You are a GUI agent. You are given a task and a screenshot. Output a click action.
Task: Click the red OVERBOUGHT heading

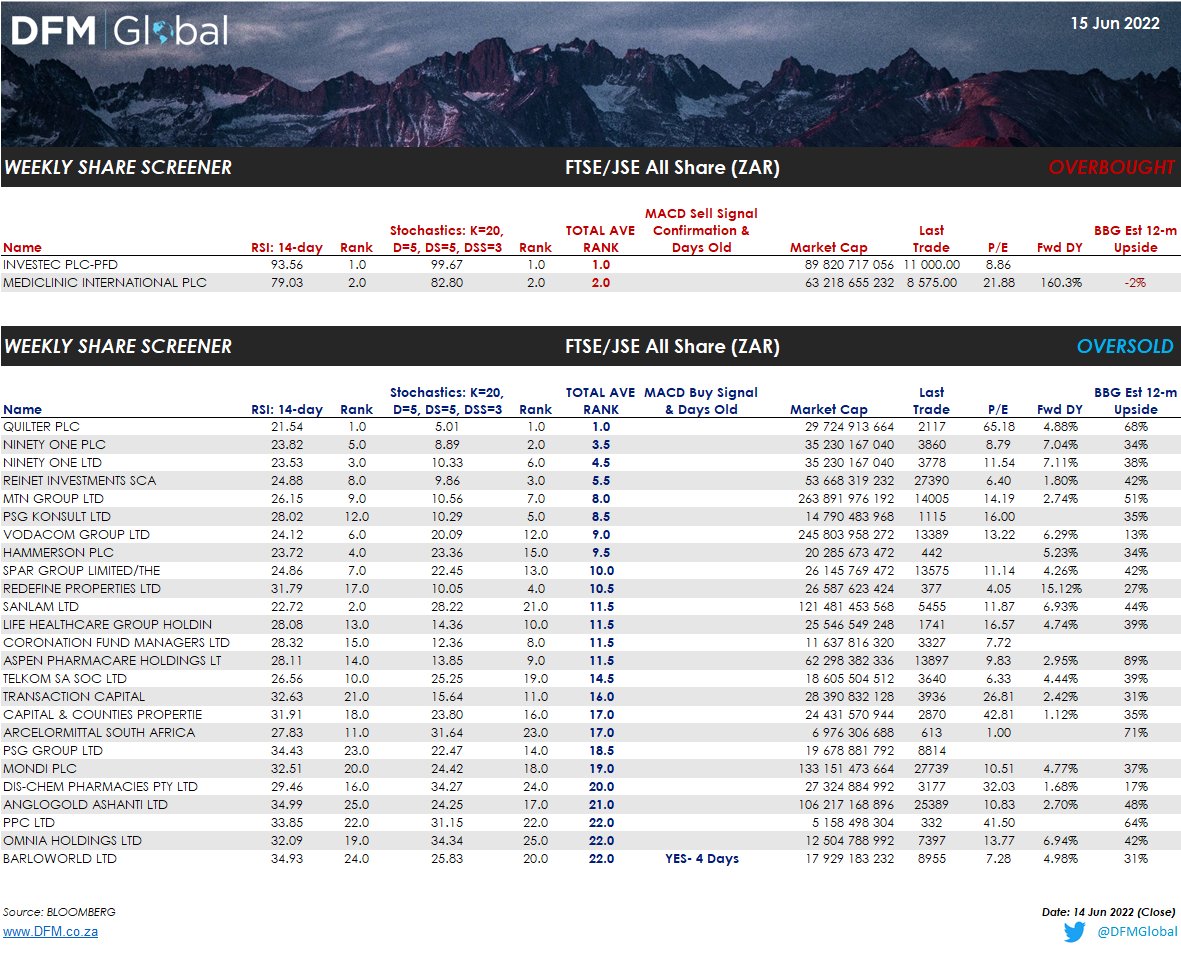click(1111, 167)
